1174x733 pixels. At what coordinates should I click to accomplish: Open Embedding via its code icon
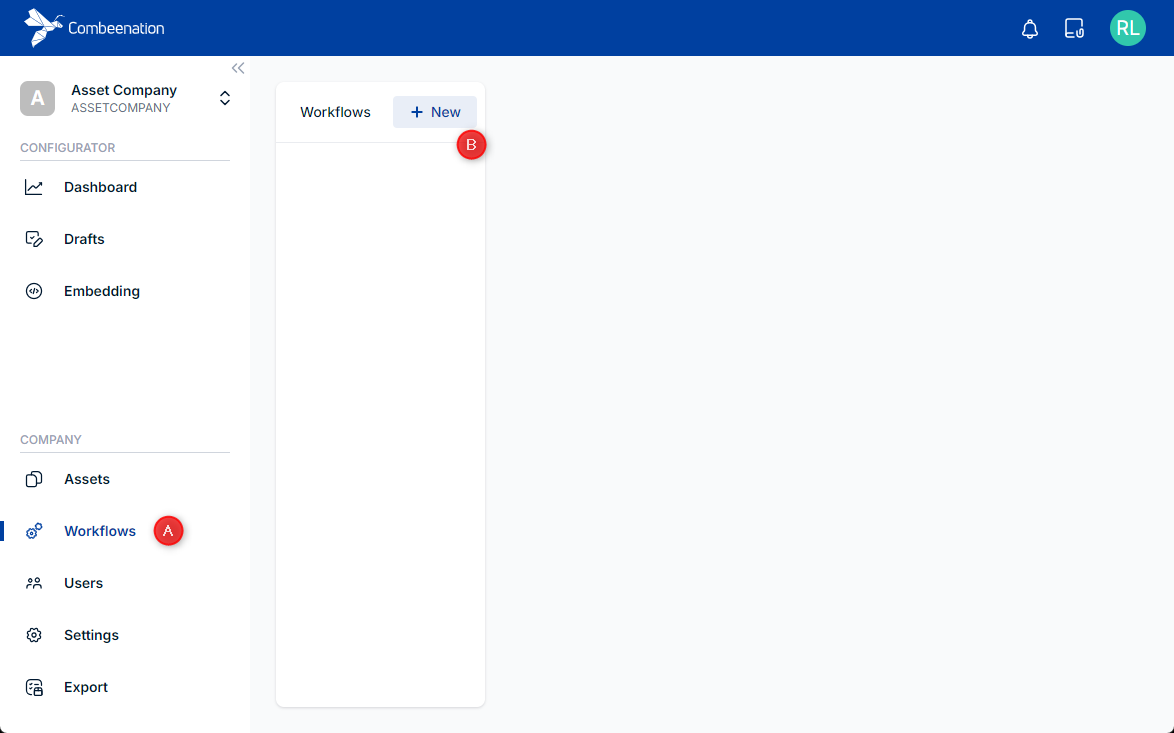33,291
